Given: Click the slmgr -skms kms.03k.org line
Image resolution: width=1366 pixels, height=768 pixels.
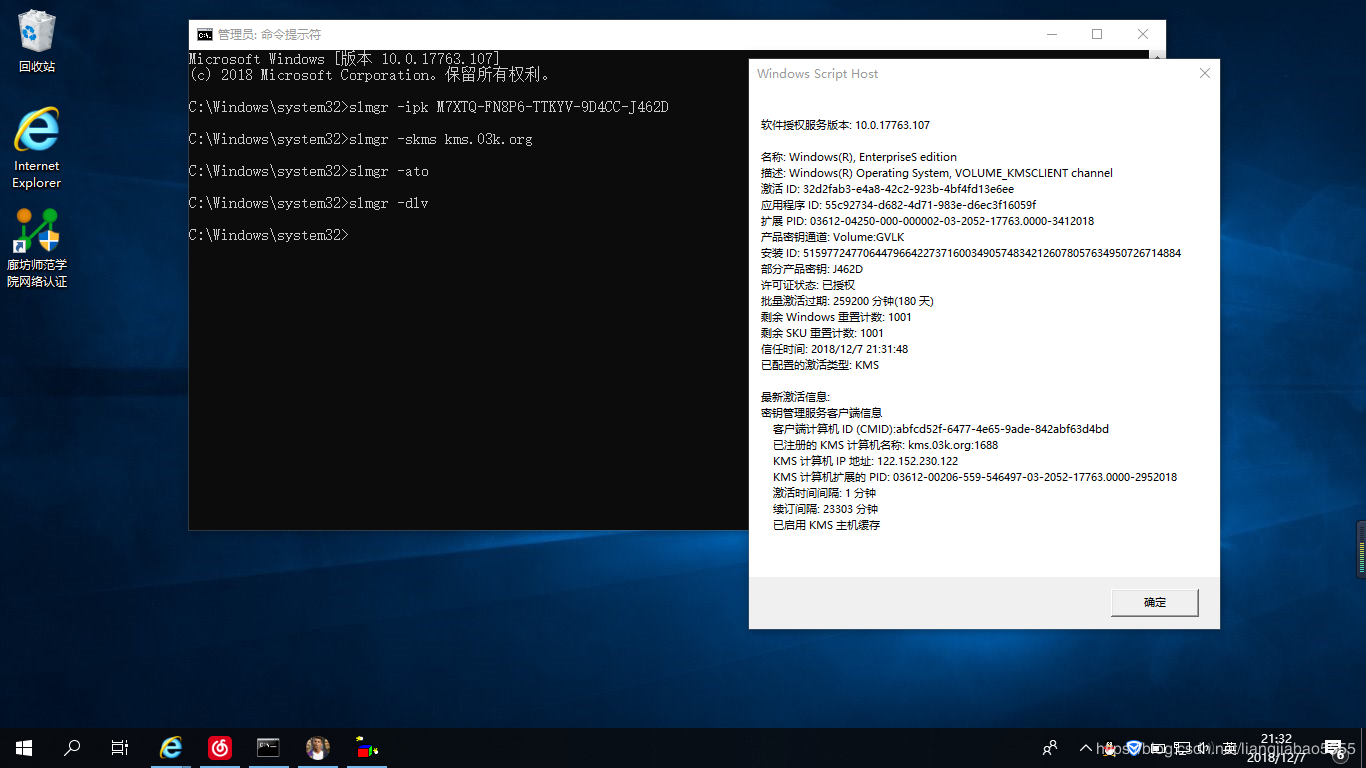Looking at the screenshot, I should click(361, 139).
